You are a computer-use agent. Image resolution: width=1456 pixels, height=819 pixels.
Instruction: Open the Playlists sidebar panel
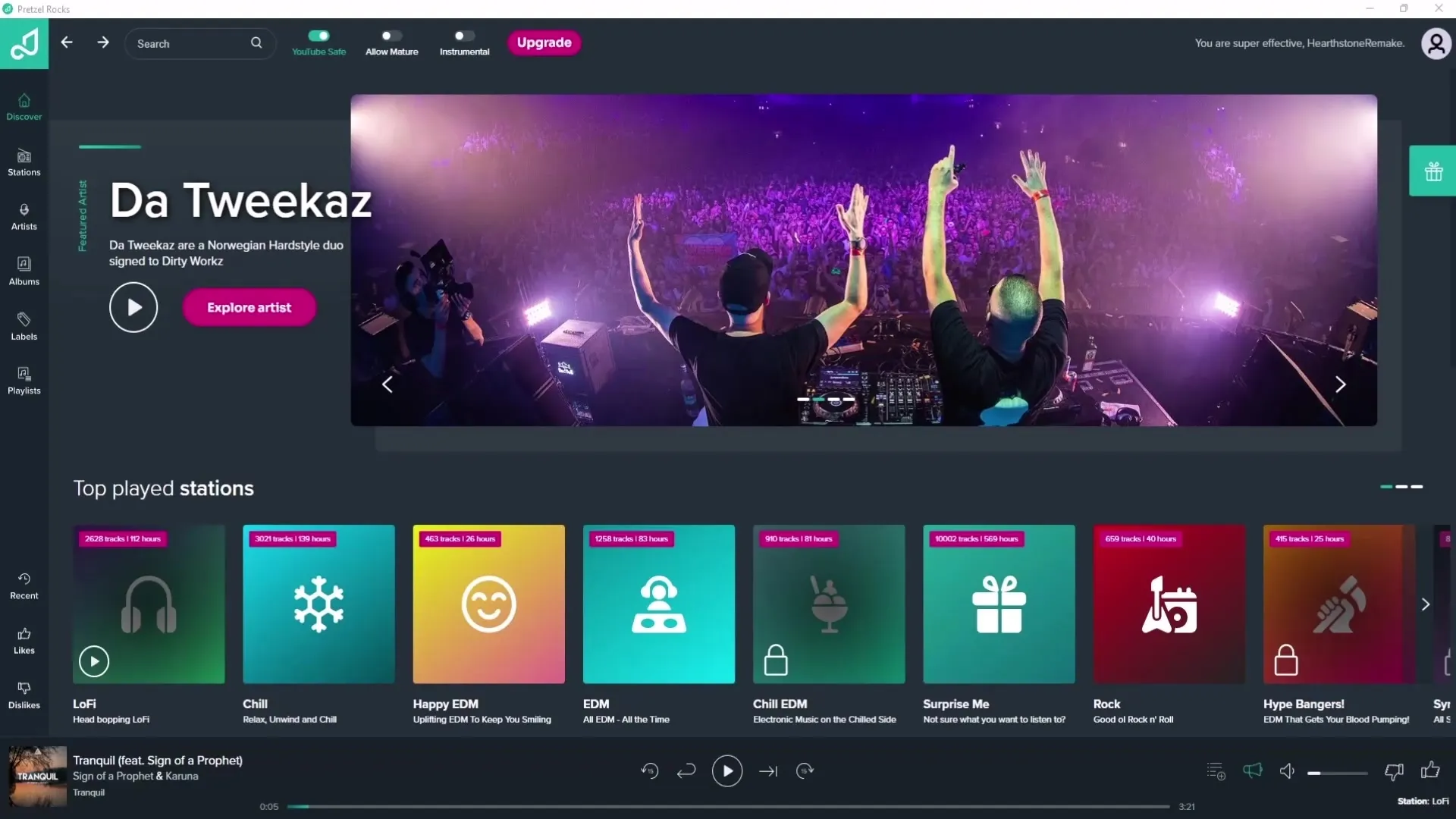point(23,379)
